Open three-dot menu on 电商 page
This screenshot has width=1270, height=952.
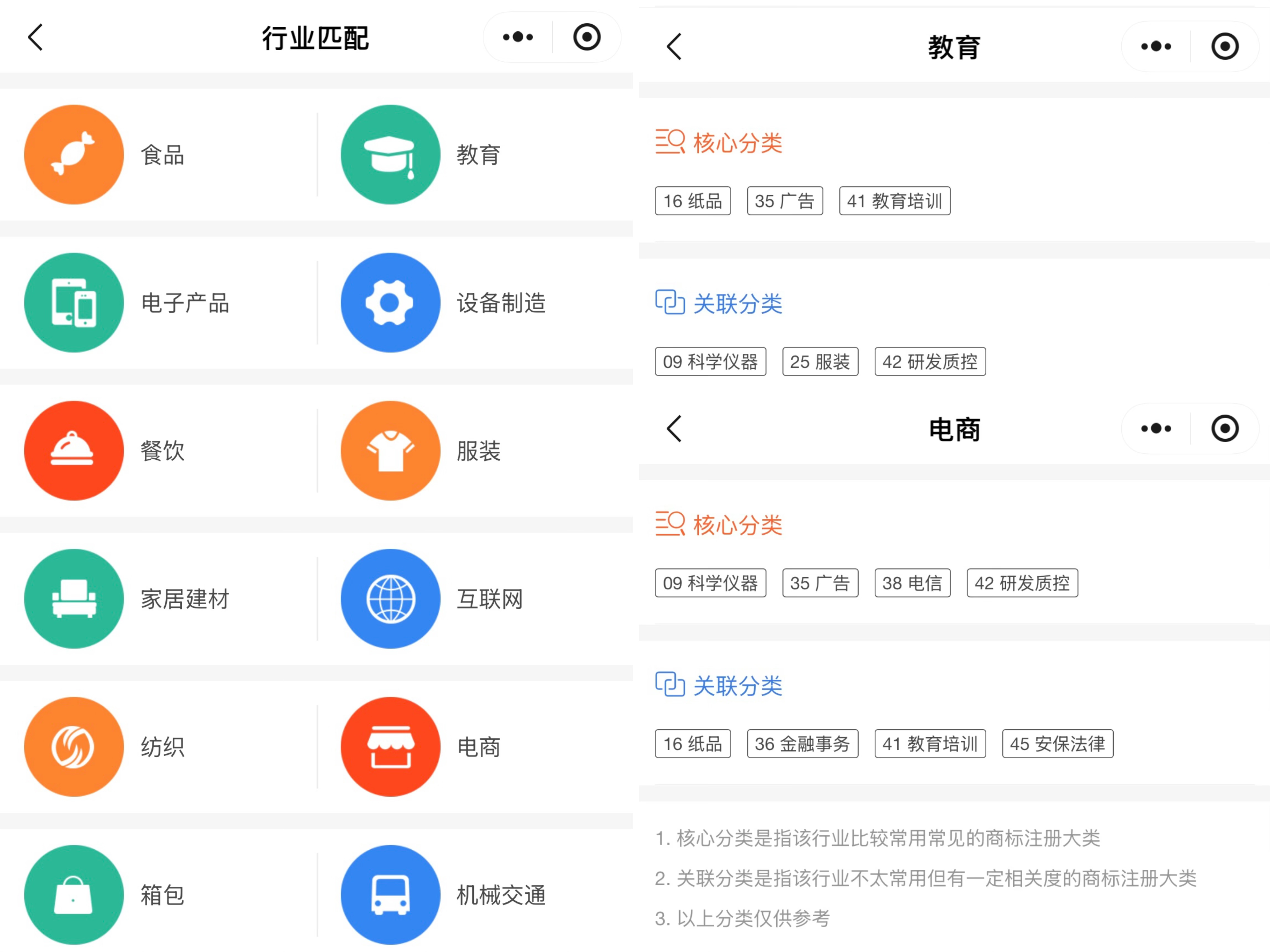coord(1156,429)
